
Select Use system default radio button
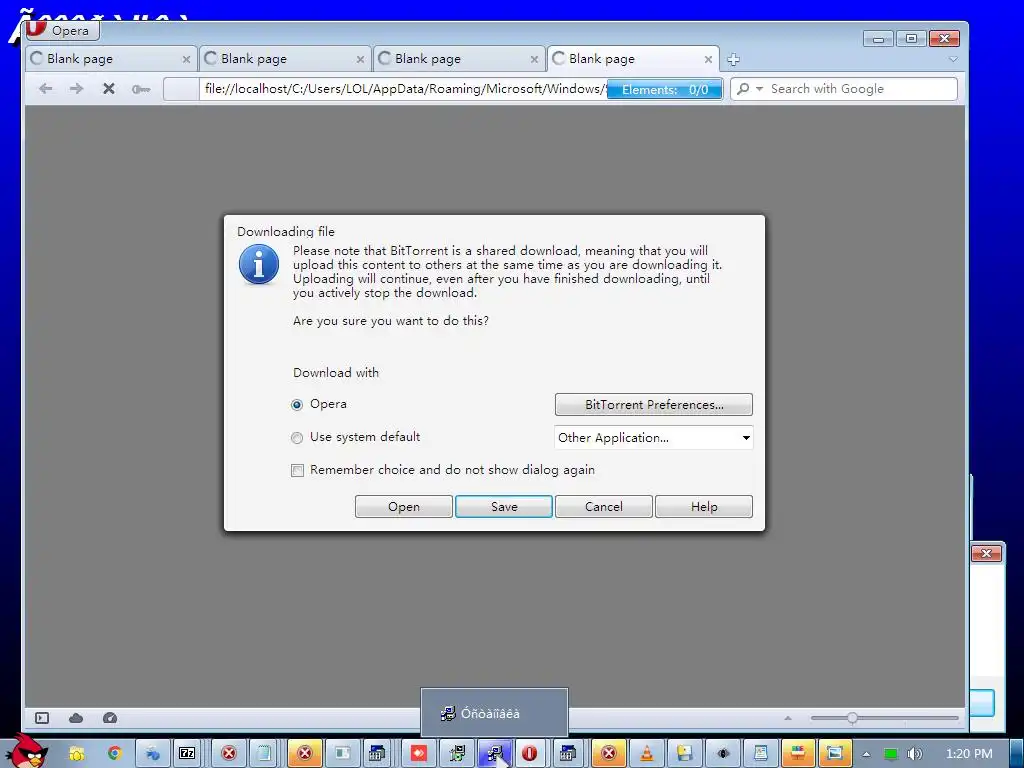coord(296,438)
